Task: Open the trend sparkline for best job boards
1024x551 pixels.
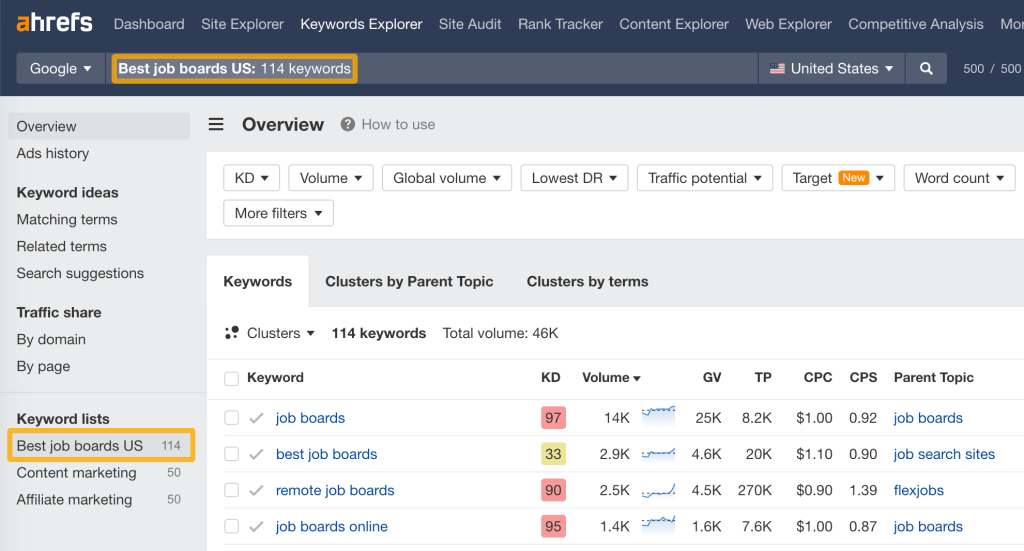Action: [x=658, y=453]
